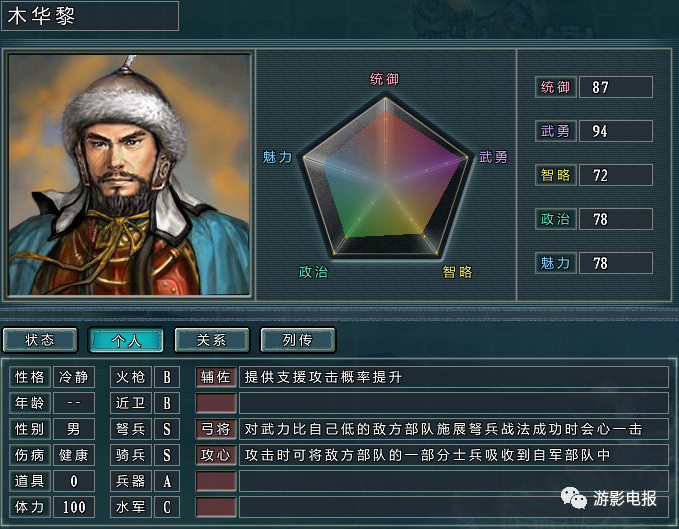Click the 骑兵 aptitude S rating
This screenshot has width=679, height=529.
tap(167, 455)
